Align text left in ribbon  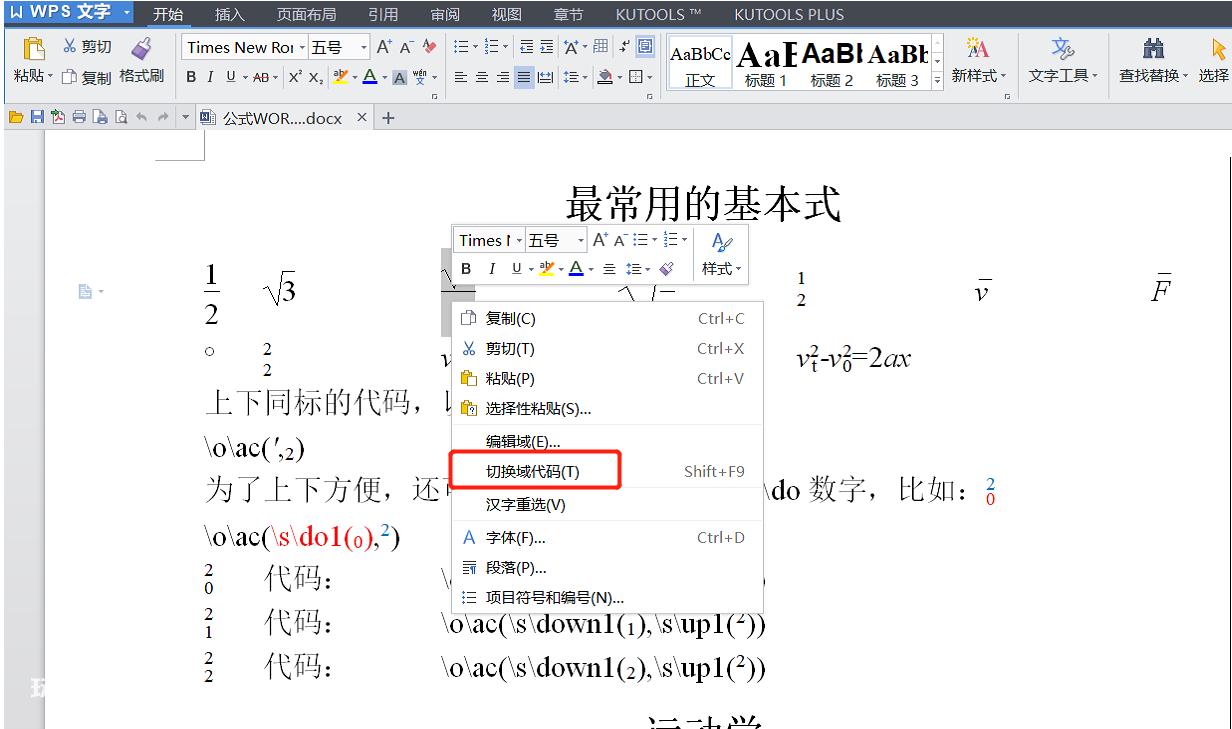click(x=461, y=77)
